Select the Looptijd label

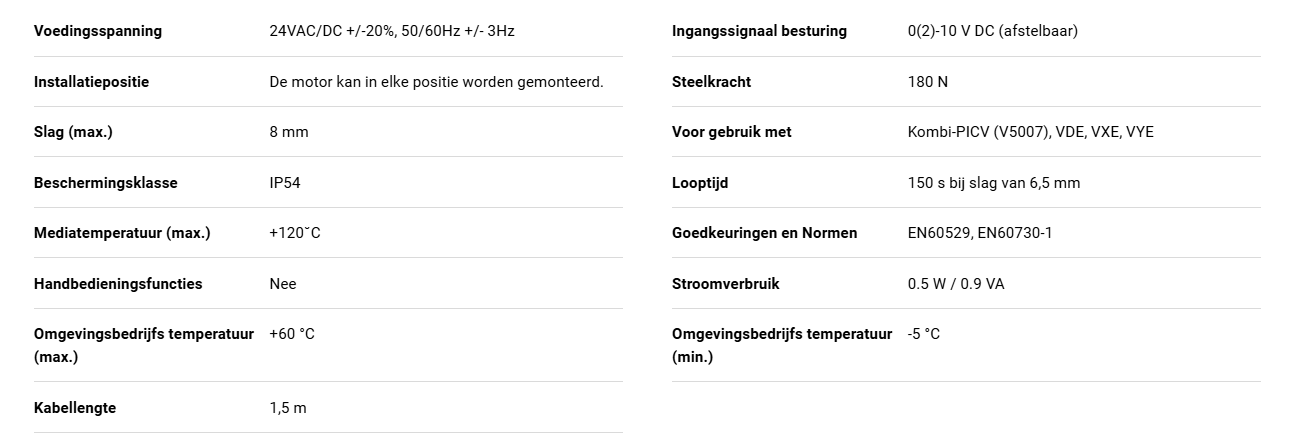click(x=699, y=183)
